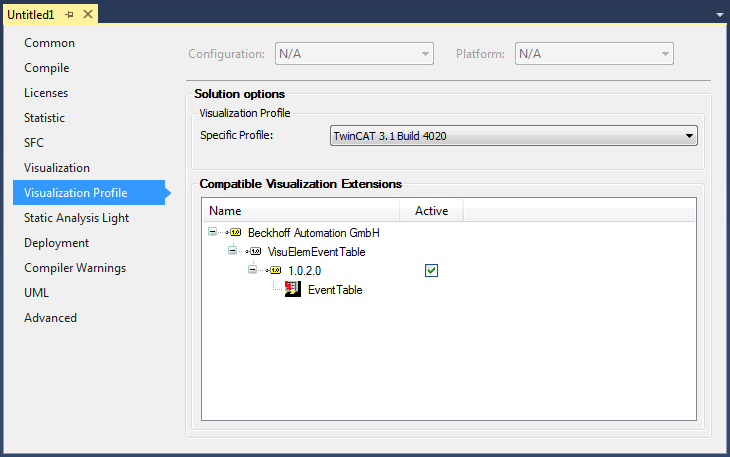
Task: Collapse the Beckhoff Automation GmbH node
Action: (x=212, y=232)
